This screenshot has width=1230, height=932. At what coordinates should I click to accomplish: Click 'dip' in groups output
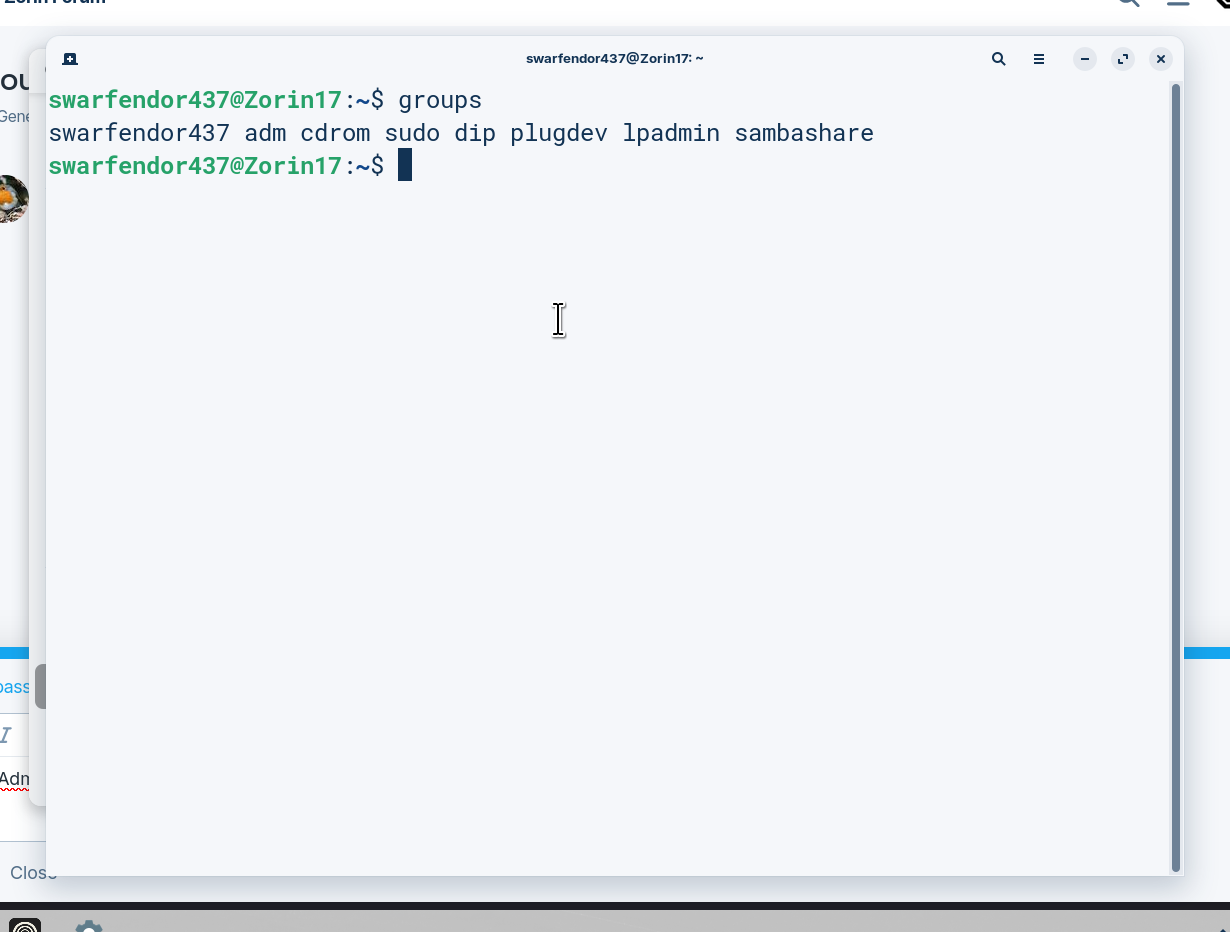click(475, 133)
